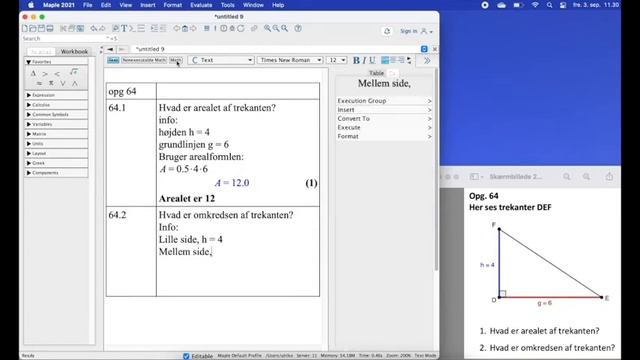Image resolution: width=640 pixels, height=360 pixels.
Task: Open help via the question mark icon
Action: pos(298,29)
